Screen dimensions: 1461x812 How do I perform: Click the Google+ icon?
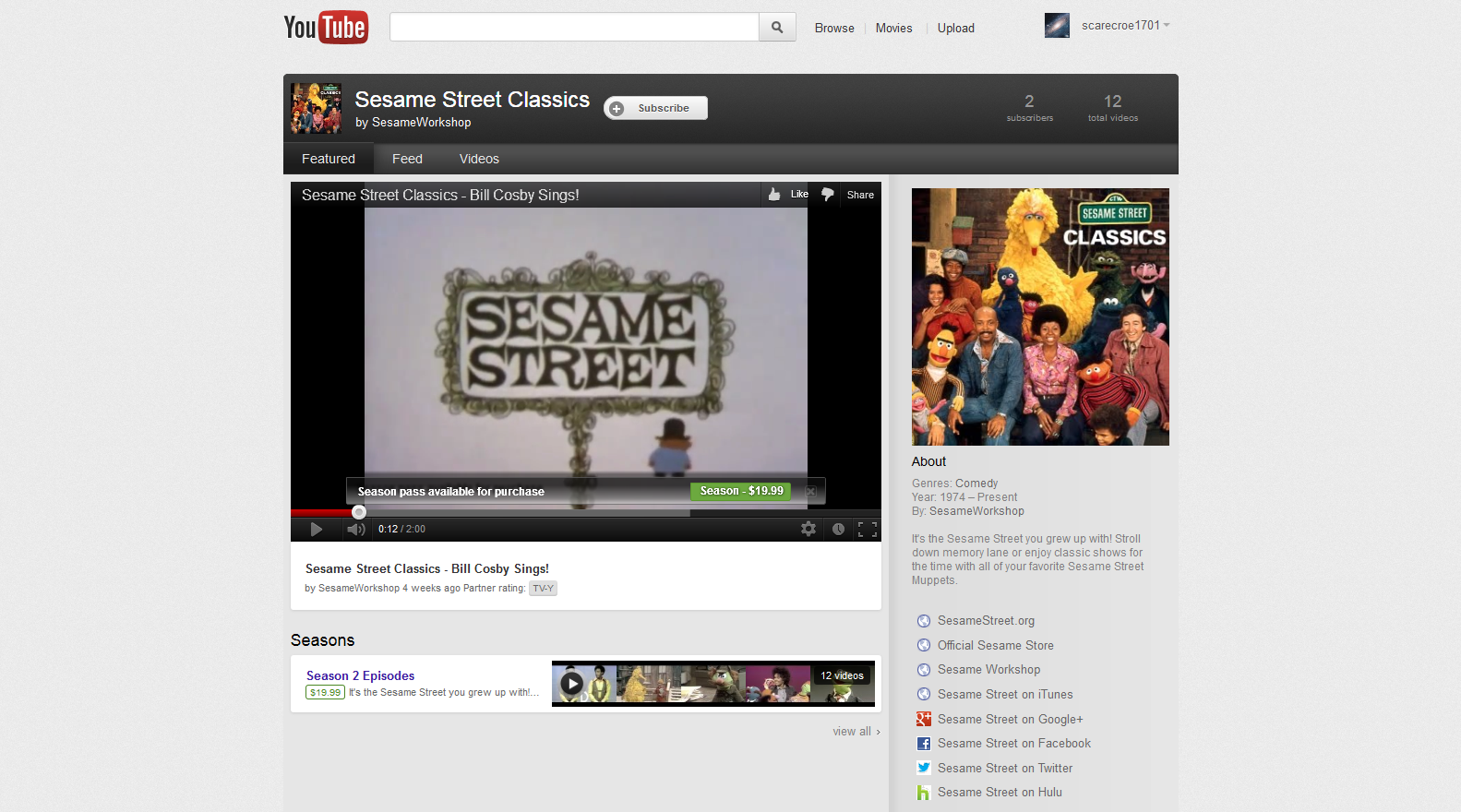pos(924,720)
